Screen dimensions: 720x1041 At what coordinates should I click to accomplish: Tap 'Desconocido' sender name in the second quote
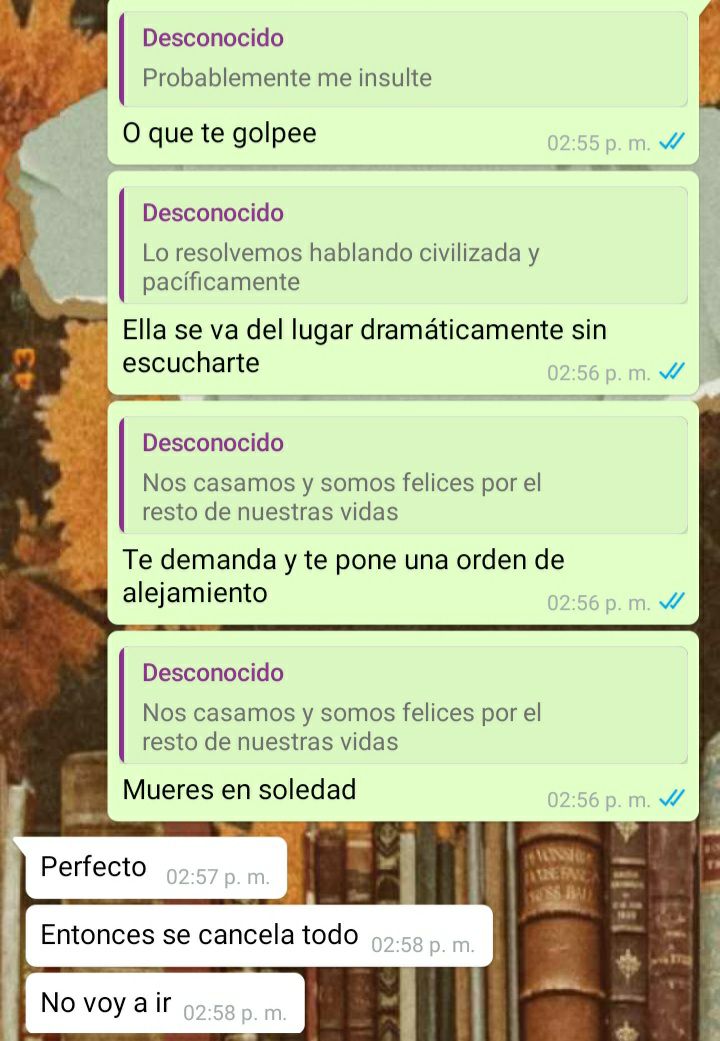(213, 212)
